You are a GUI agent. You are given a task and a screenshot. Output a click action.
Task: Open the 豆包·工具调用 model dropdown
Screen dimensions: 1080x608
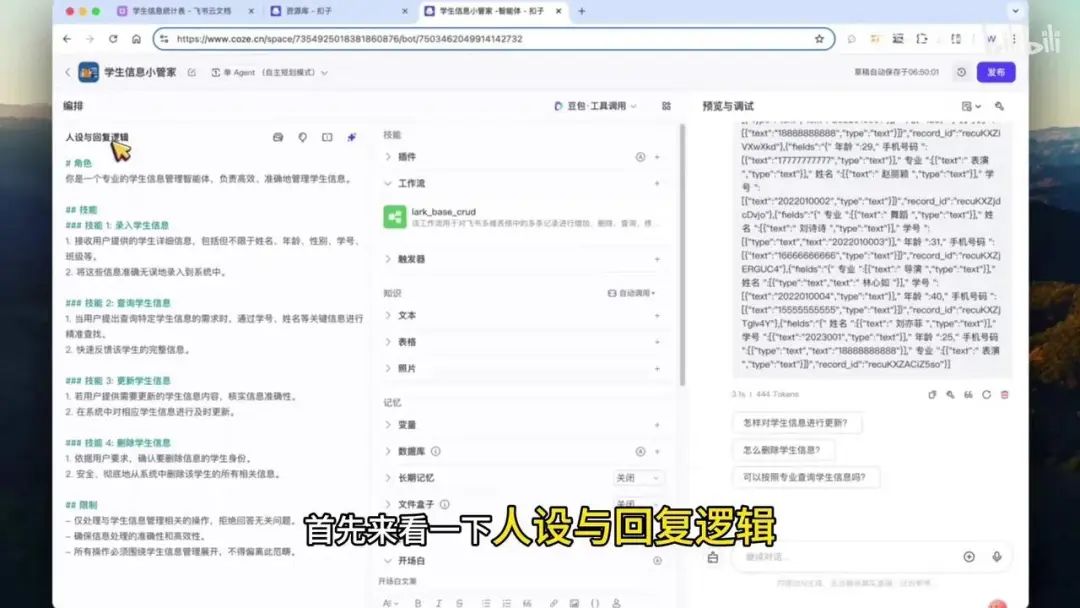pos(595,106)
